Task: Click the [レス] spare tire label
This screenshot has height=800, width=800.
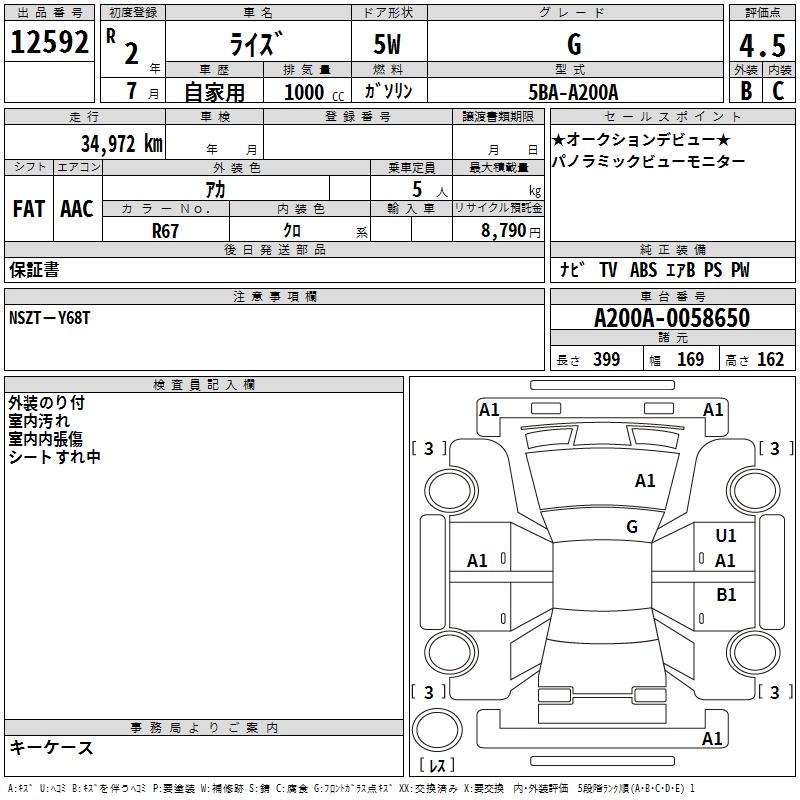Action: click(x=436, y=765)
